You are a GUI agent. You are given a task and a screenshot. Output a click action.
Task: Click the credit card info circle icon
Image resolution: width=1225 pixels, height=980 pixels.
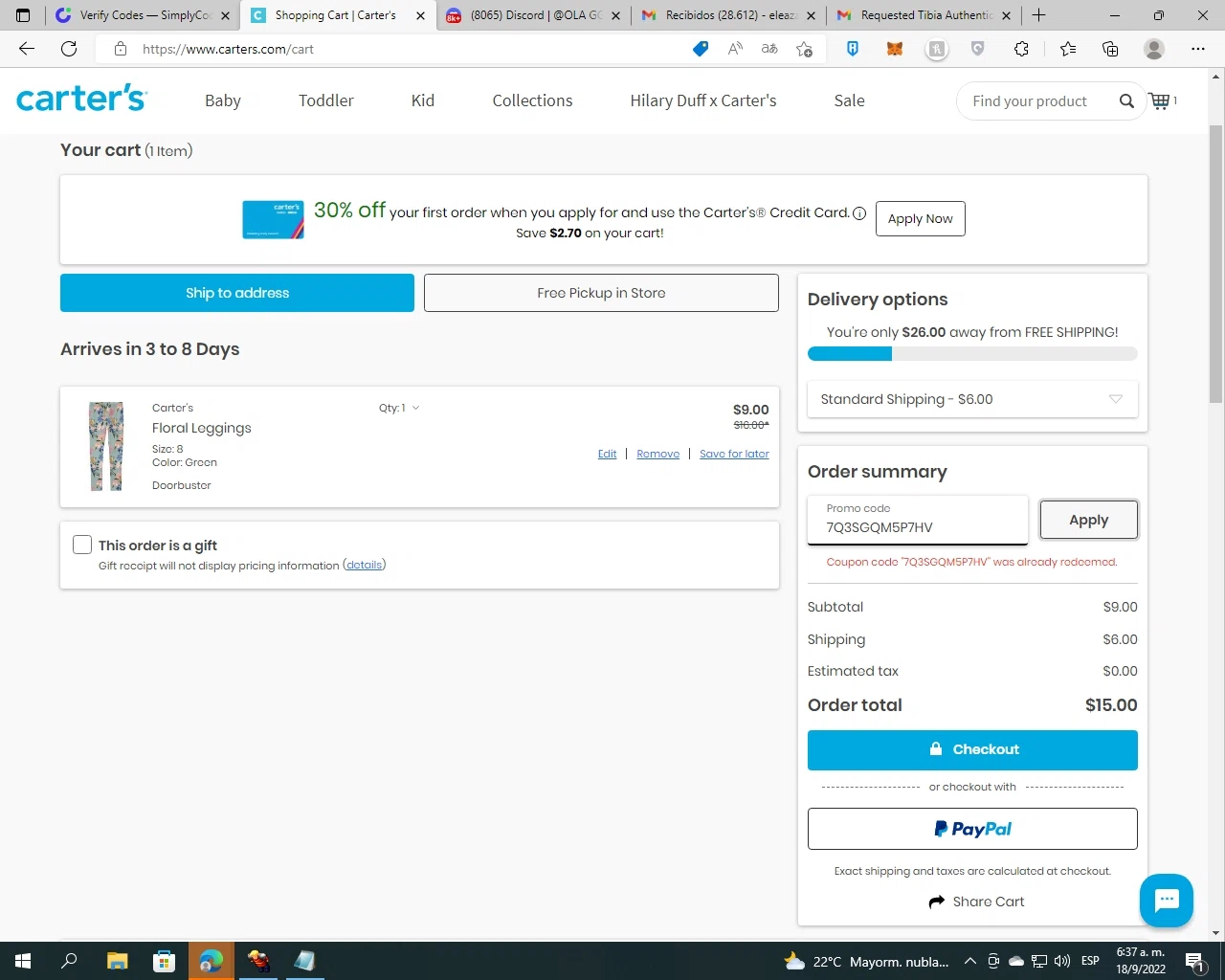(859, 213)
